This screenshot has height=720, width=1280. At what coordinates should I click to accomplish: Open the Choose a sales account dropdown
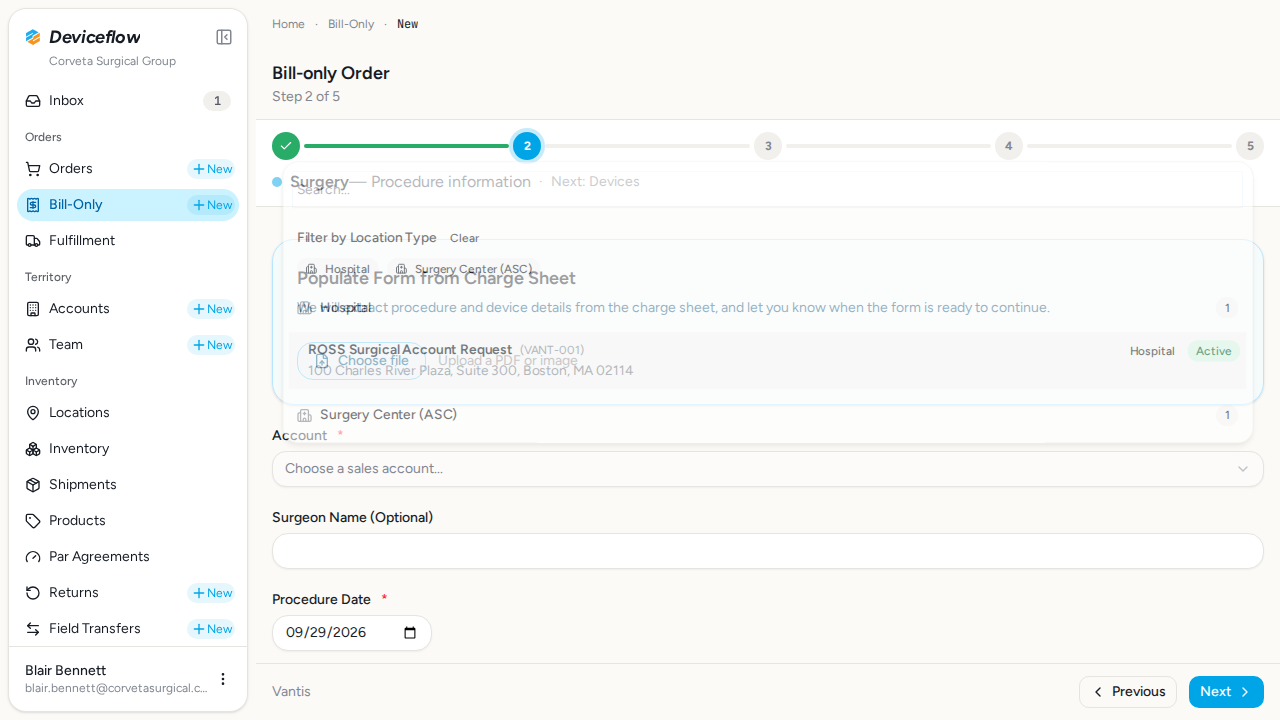coord(768,469)
